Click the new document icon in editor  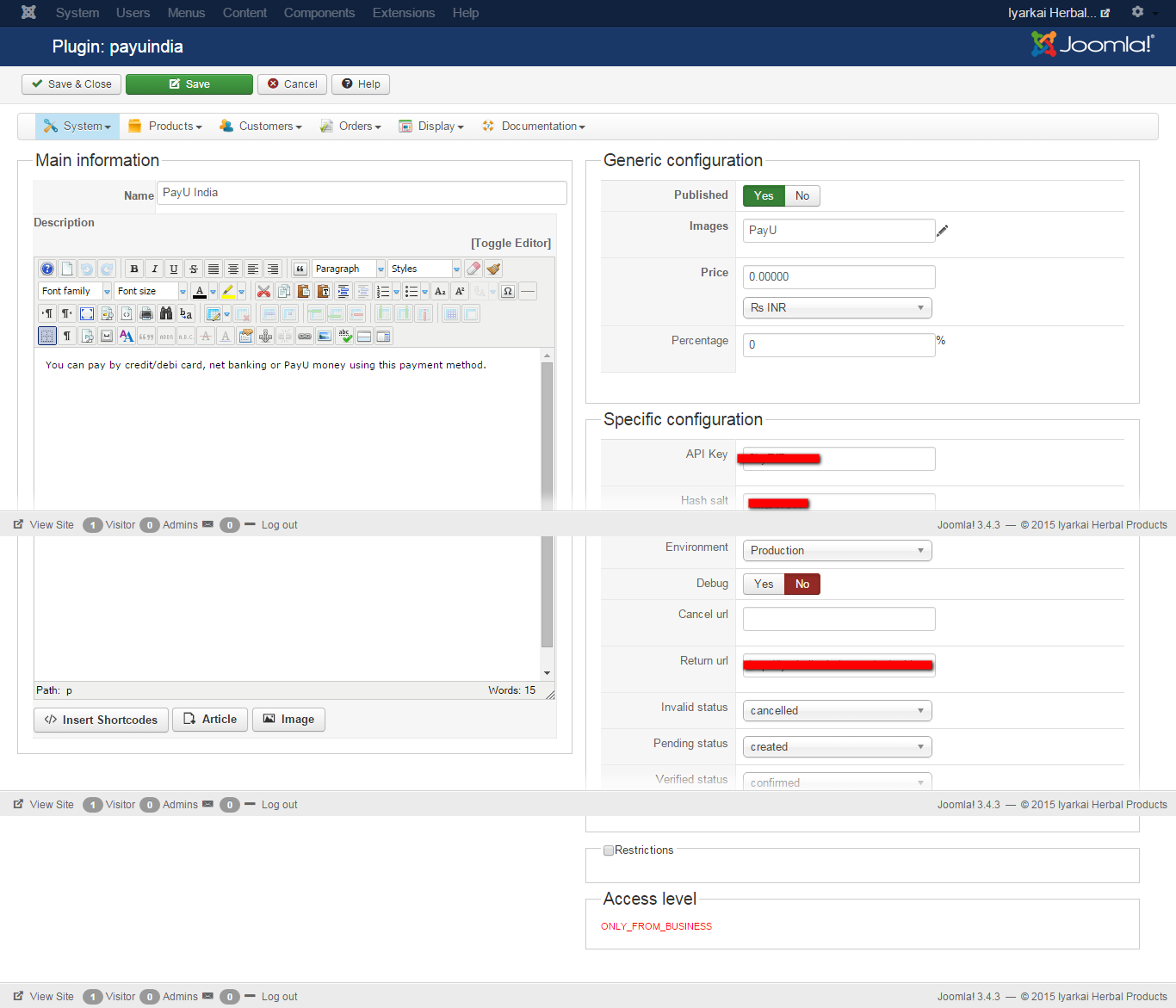pyautogui.click(x=67, y=269)
